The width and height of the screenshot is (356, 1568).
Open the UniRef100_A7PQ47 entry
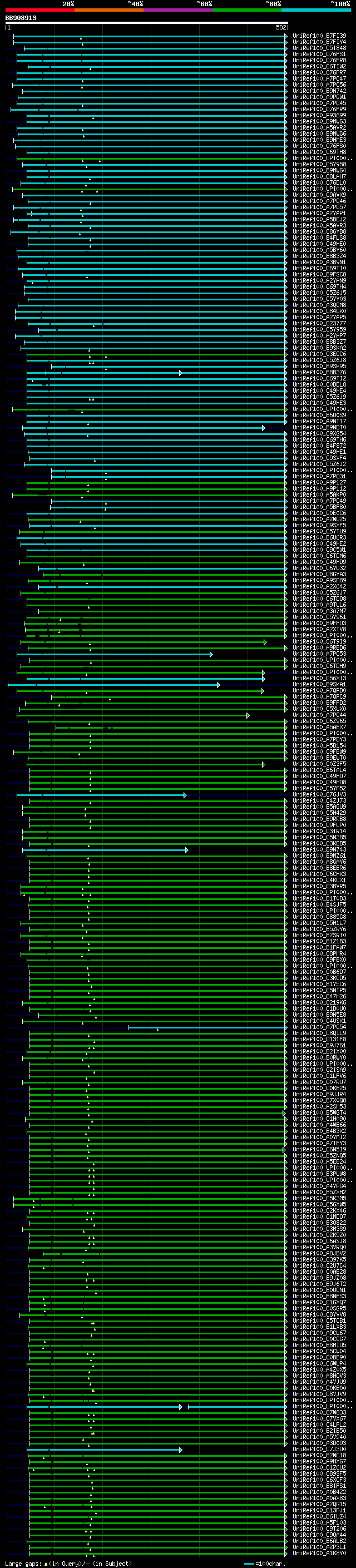[x=319, y=78]
